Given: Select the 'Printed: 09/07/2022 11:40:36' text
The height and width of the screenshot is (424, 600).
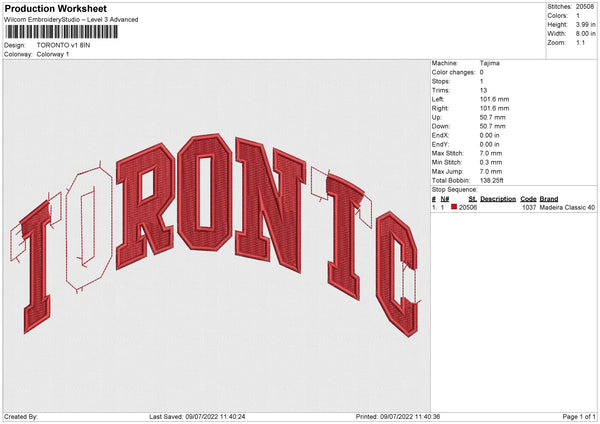Looking at the screenshot, I should (x=398, y=417).
